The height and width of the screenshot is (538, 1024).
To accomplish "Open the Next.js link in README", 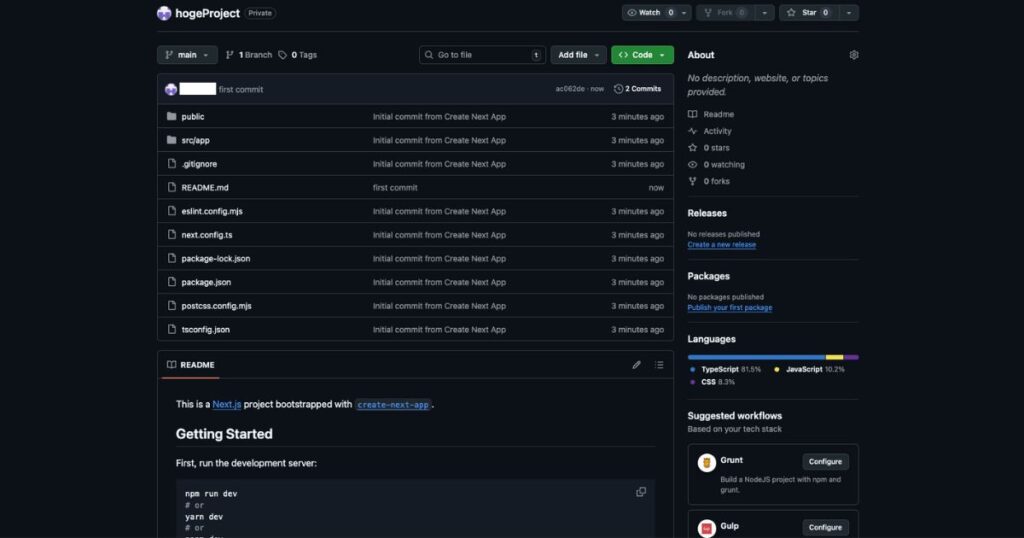I will pyautogui.click(x=227, y=404).
